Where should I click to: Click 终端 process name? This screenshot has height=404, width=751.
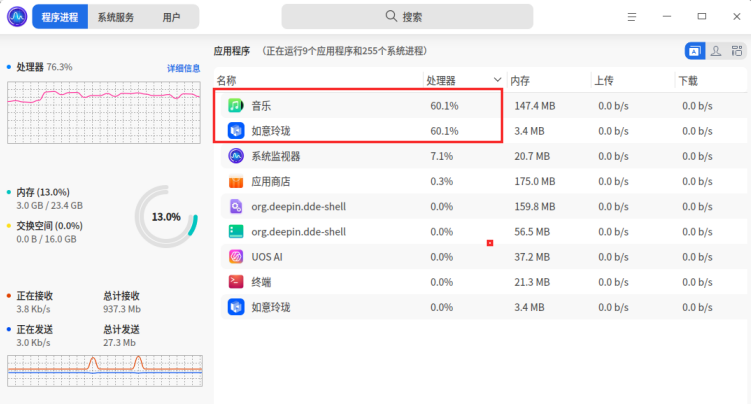[x=261, y=282]
